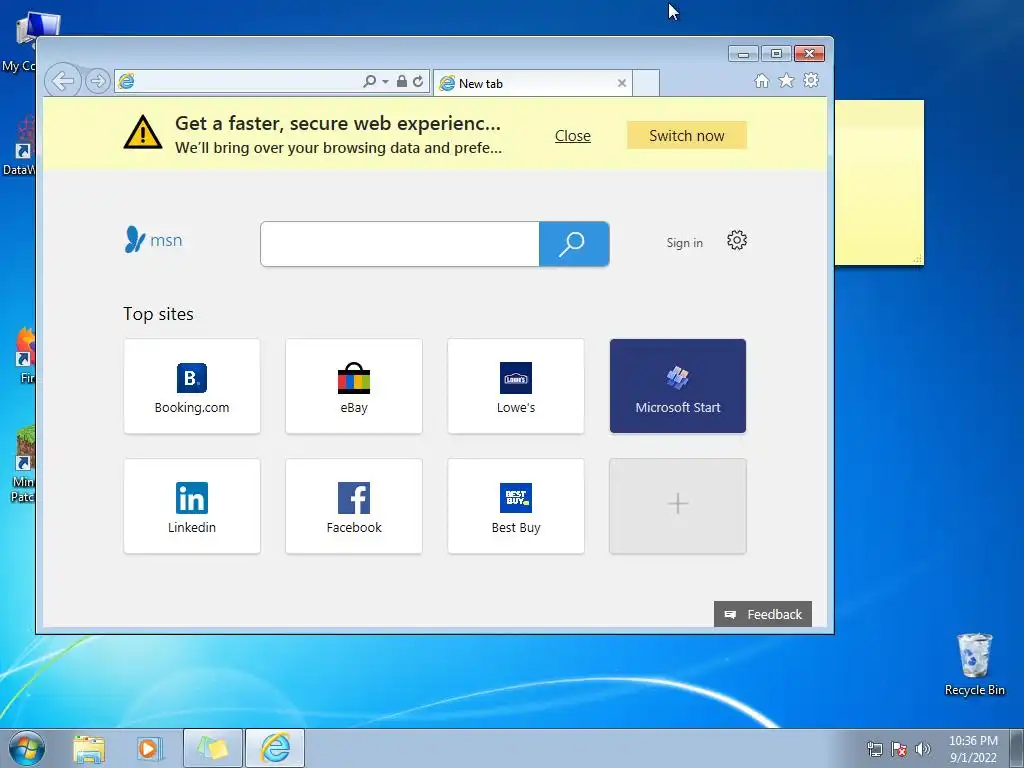Click the Sticky Notes taskbar button
1024x768 pixels.
click(213, 748)
